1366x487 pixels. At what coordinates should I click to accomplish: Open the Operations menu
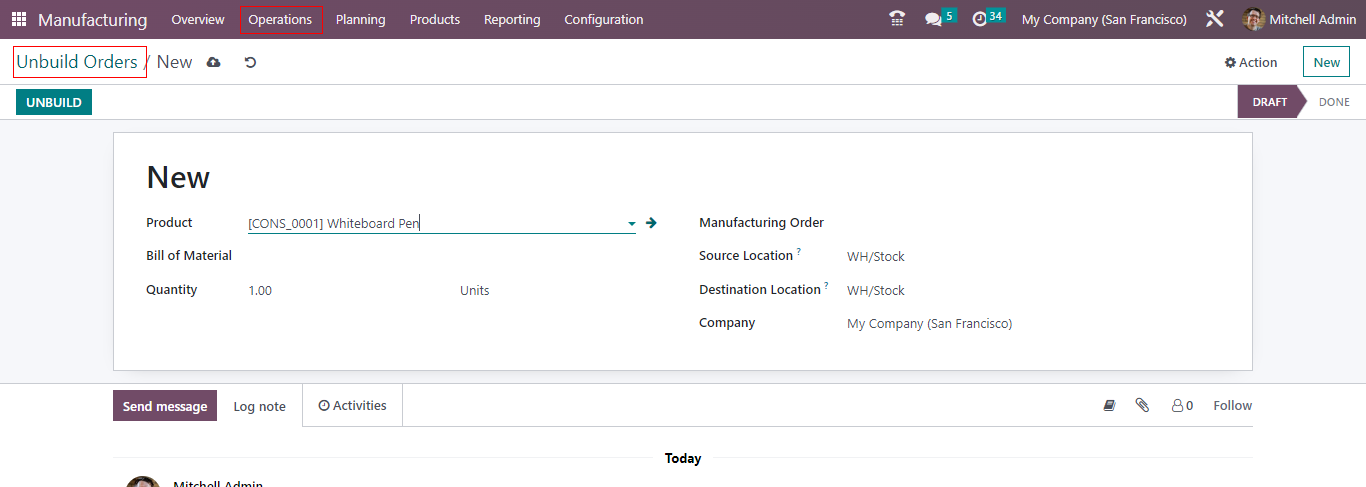coord(280,20)
